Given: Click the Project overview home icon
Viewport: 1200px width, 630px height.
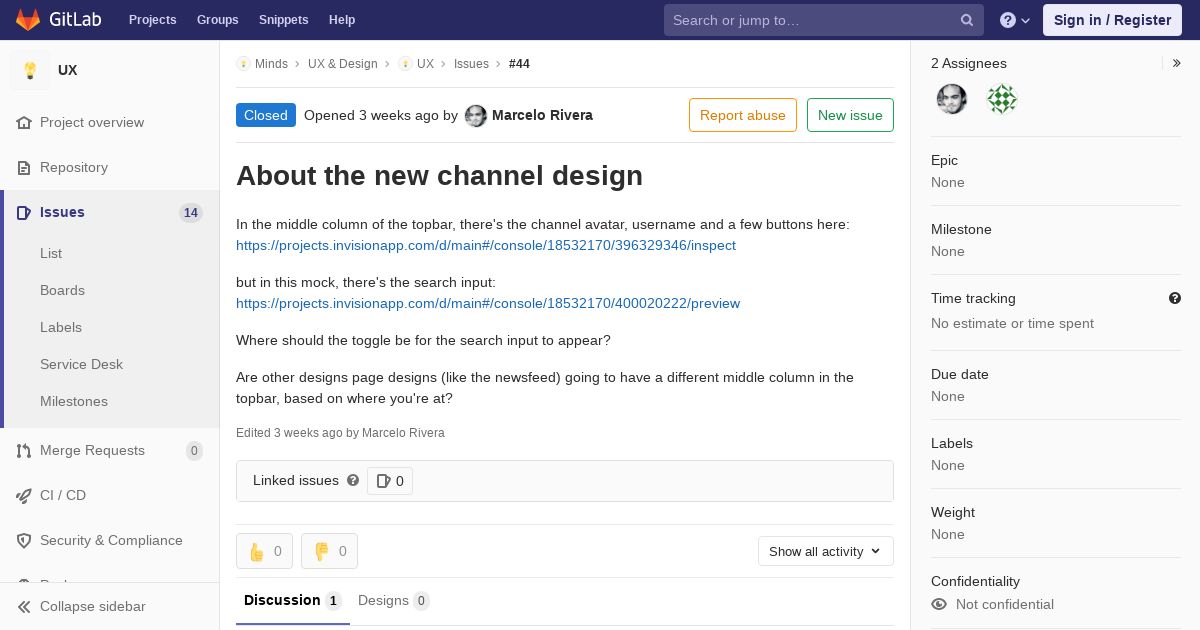Looking at the screenshot, I should (x=24, y=123).
